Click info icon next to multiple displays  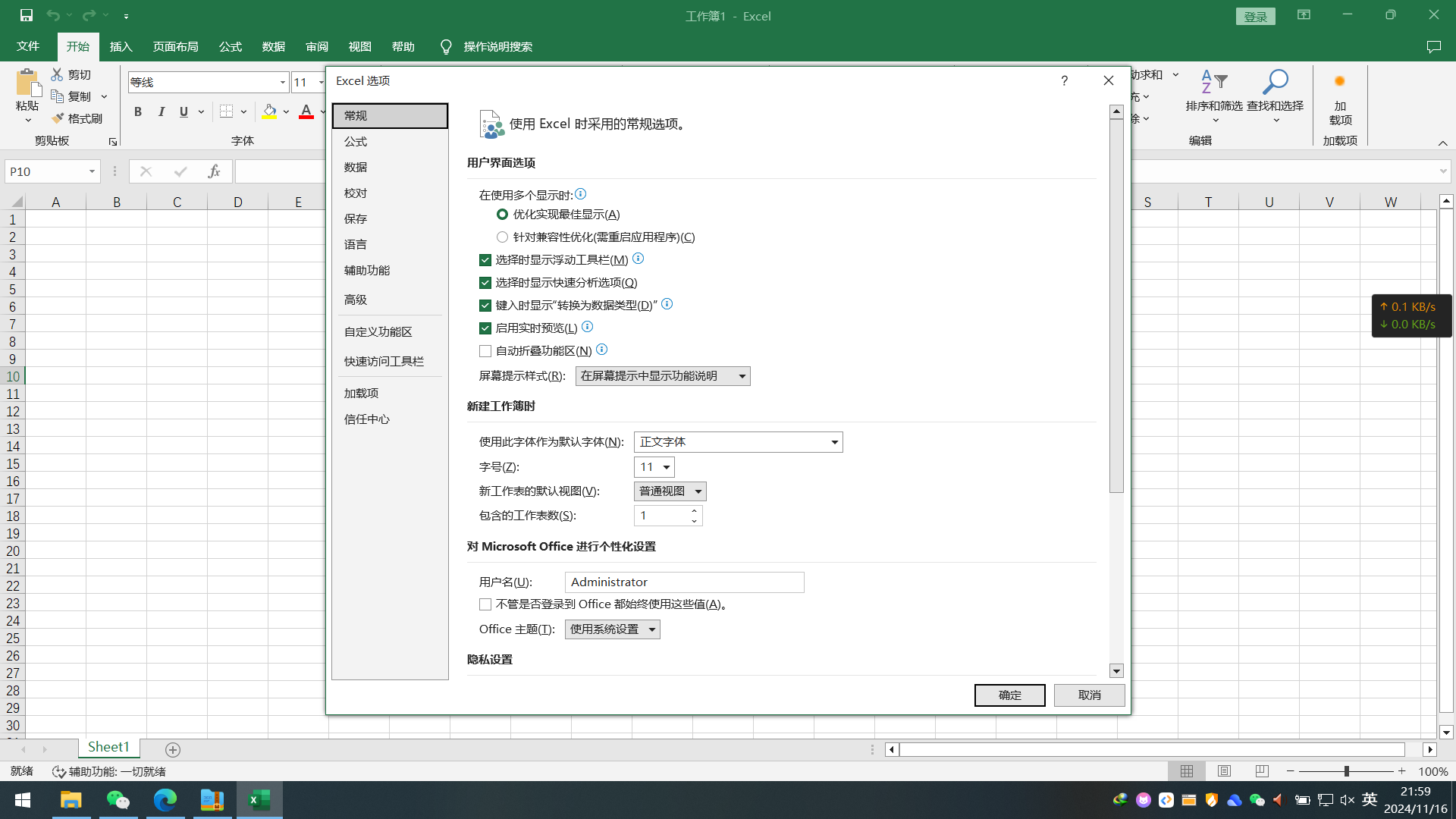[x=580, y=194]
